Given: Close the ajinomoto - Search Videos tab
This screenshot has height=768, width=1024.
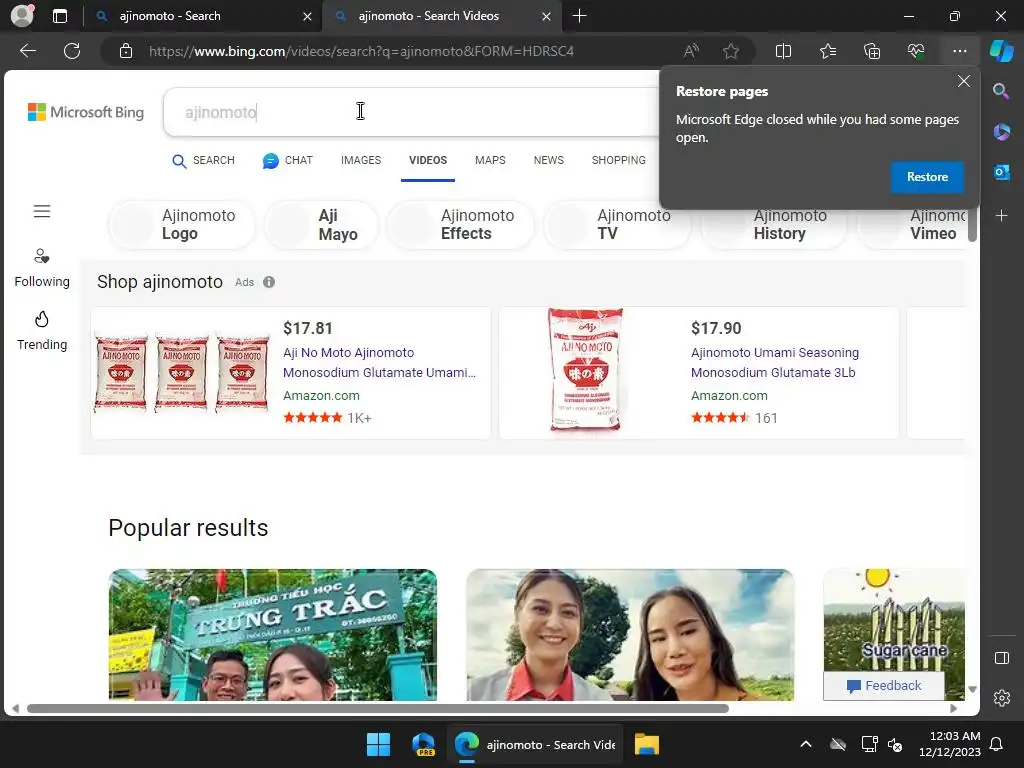Looking at the screenshot, I should 547,16.
